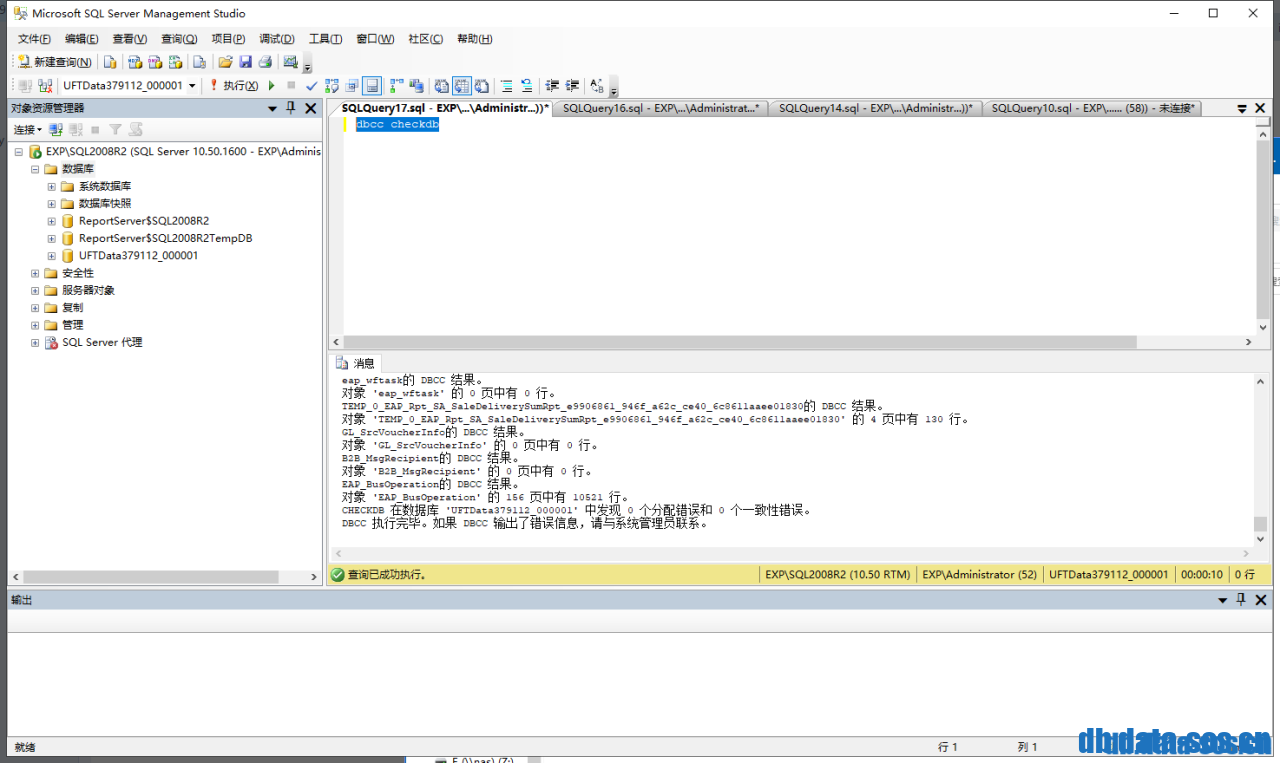Open an Analysis Services XMLA query
This screenshot has width=1280, height=763.
(x=175, y=62)
